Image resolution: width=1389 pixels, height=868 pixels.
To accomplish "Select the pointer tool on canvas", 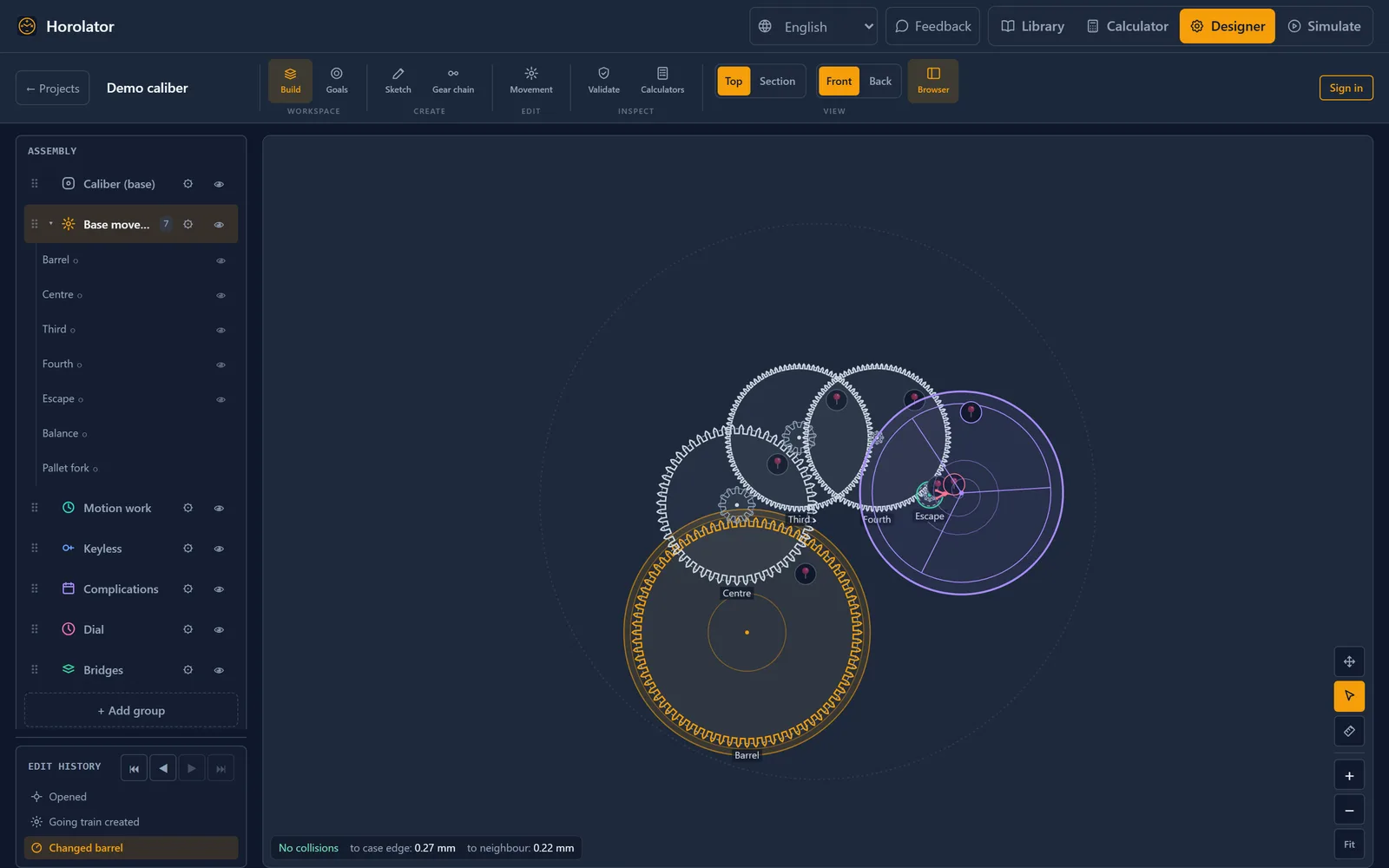I will point(1349,696).
